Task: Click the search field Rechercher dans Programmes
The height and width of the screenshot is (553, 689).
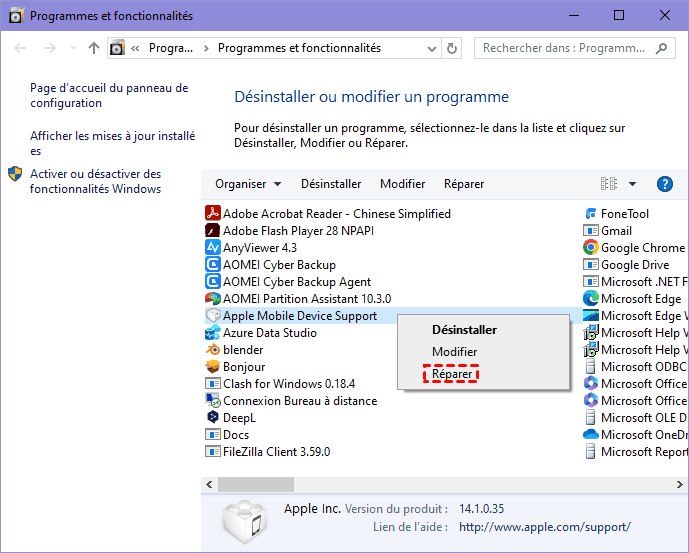Action: pyautogui.click(x=565, y=48)
